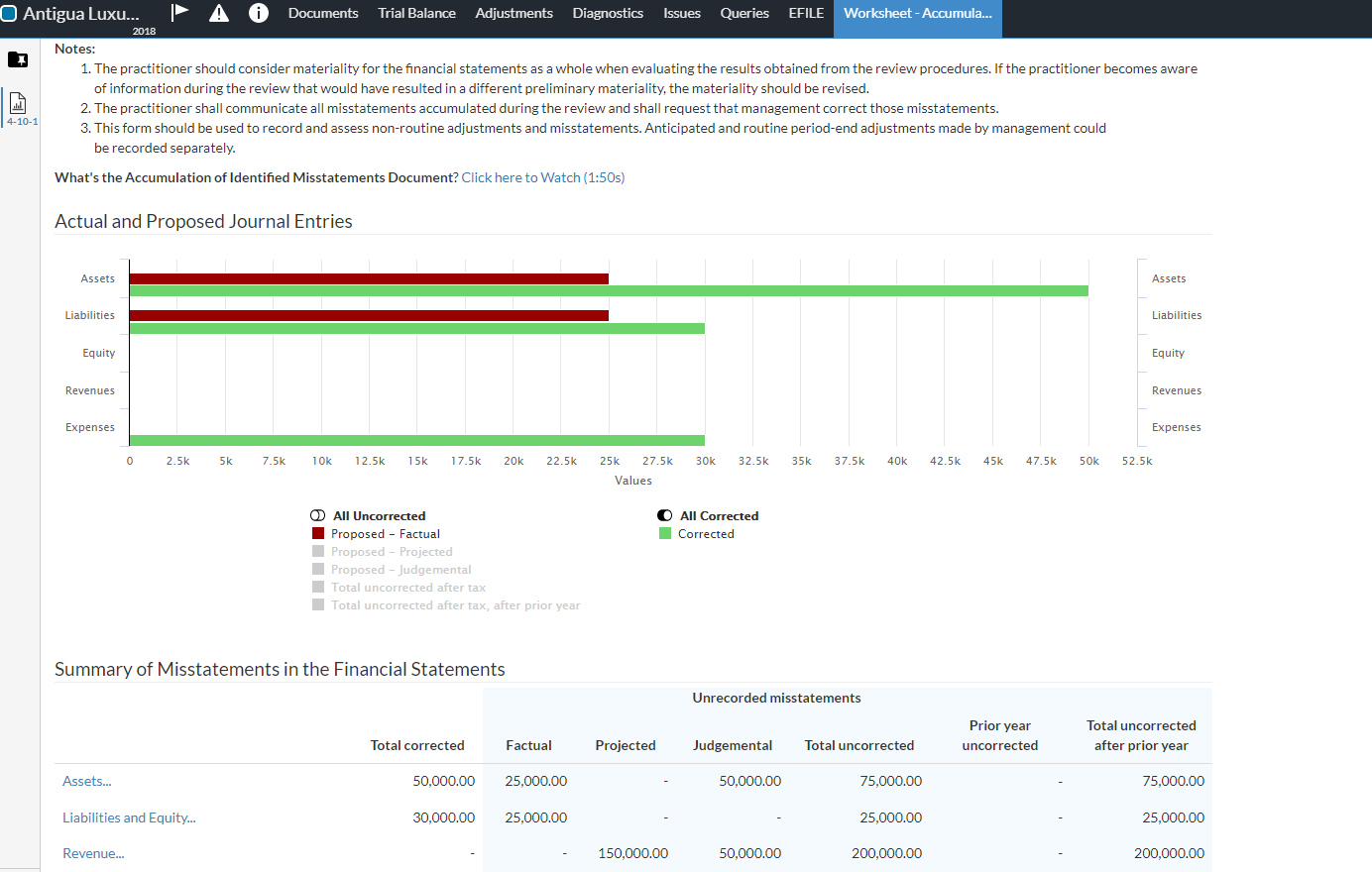Expand the Revenue... row
Screen dimensions: 1372x872
[x=93, y=853]
